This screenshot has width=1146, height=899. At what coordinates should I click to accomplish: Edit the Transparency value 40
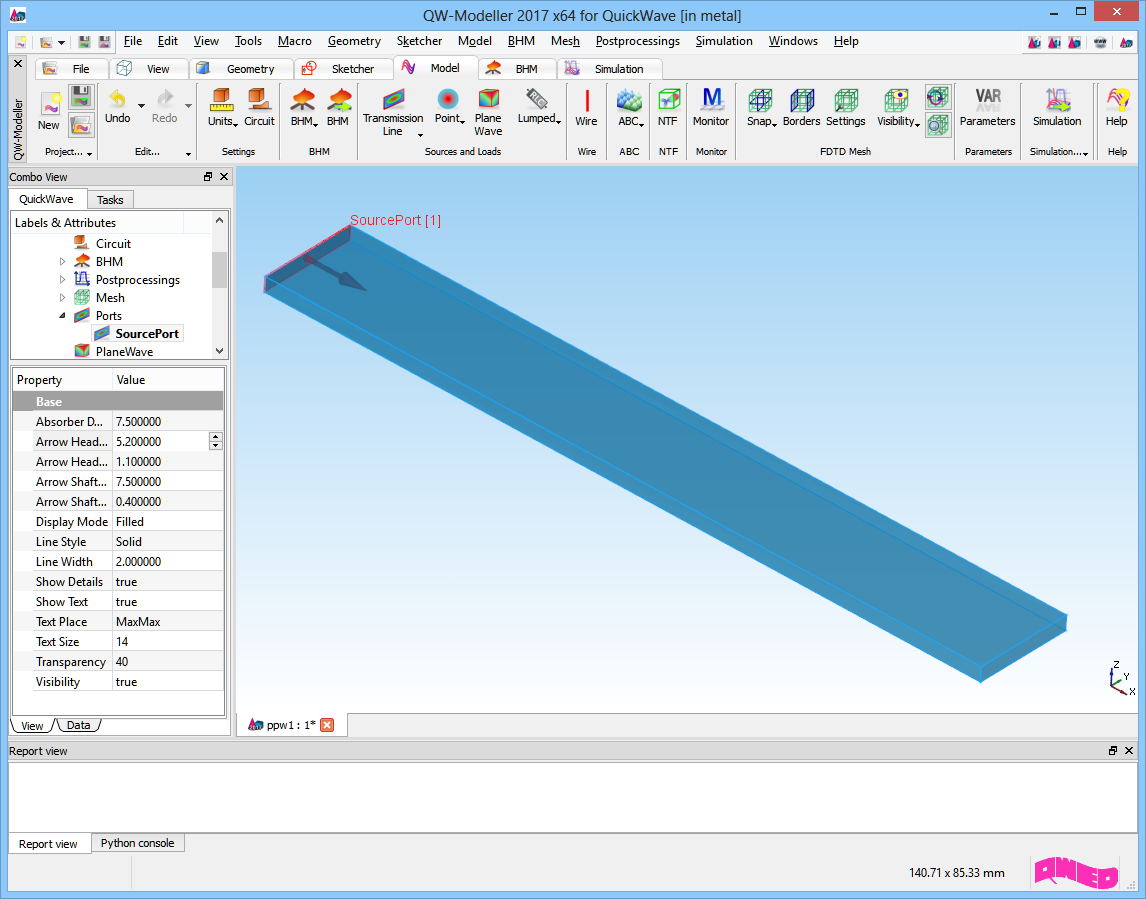coord(168,661)
